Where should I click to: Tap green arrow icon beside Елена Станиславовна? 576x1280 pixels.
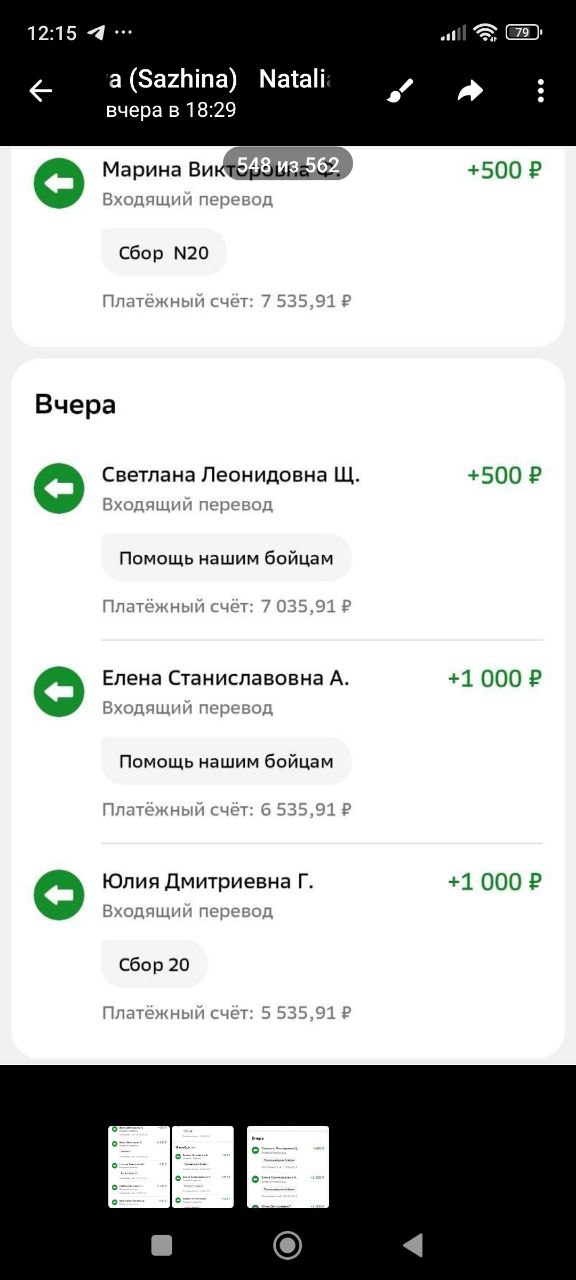click(59, 692)
